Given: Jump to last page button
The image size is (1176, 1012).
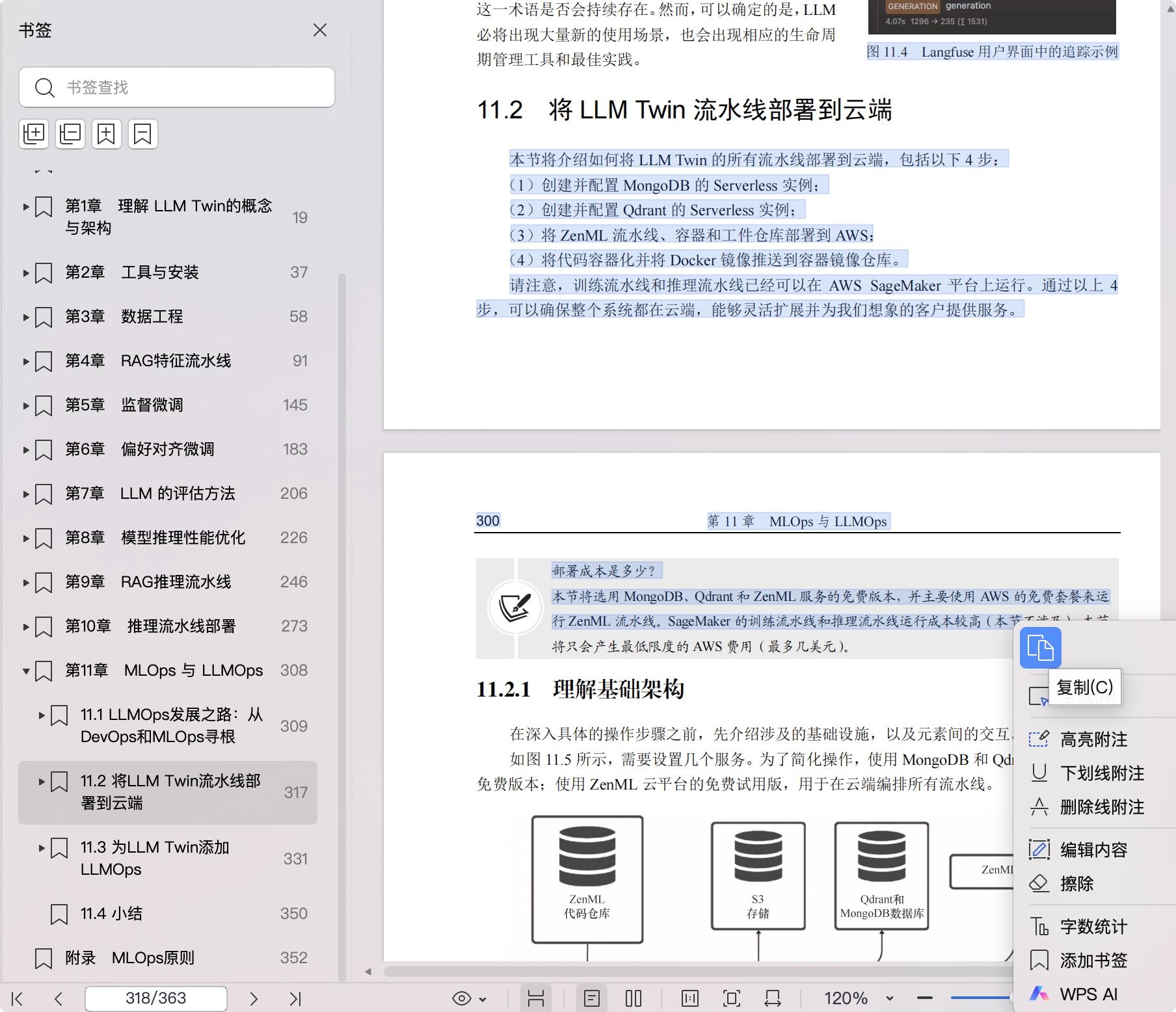Looking at the screenshot, I should click(295, 998).
